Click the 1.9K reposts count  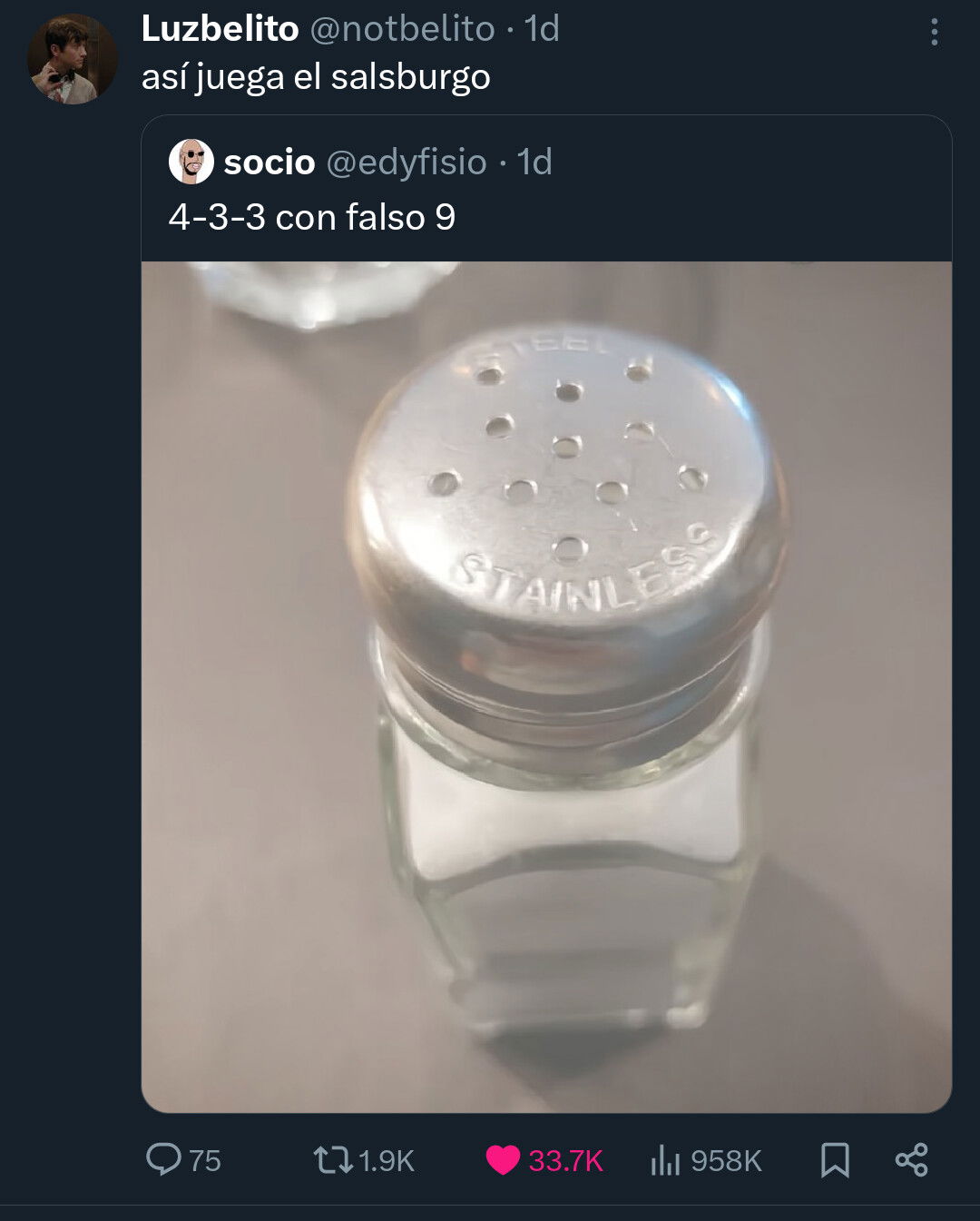(387, 1160)
